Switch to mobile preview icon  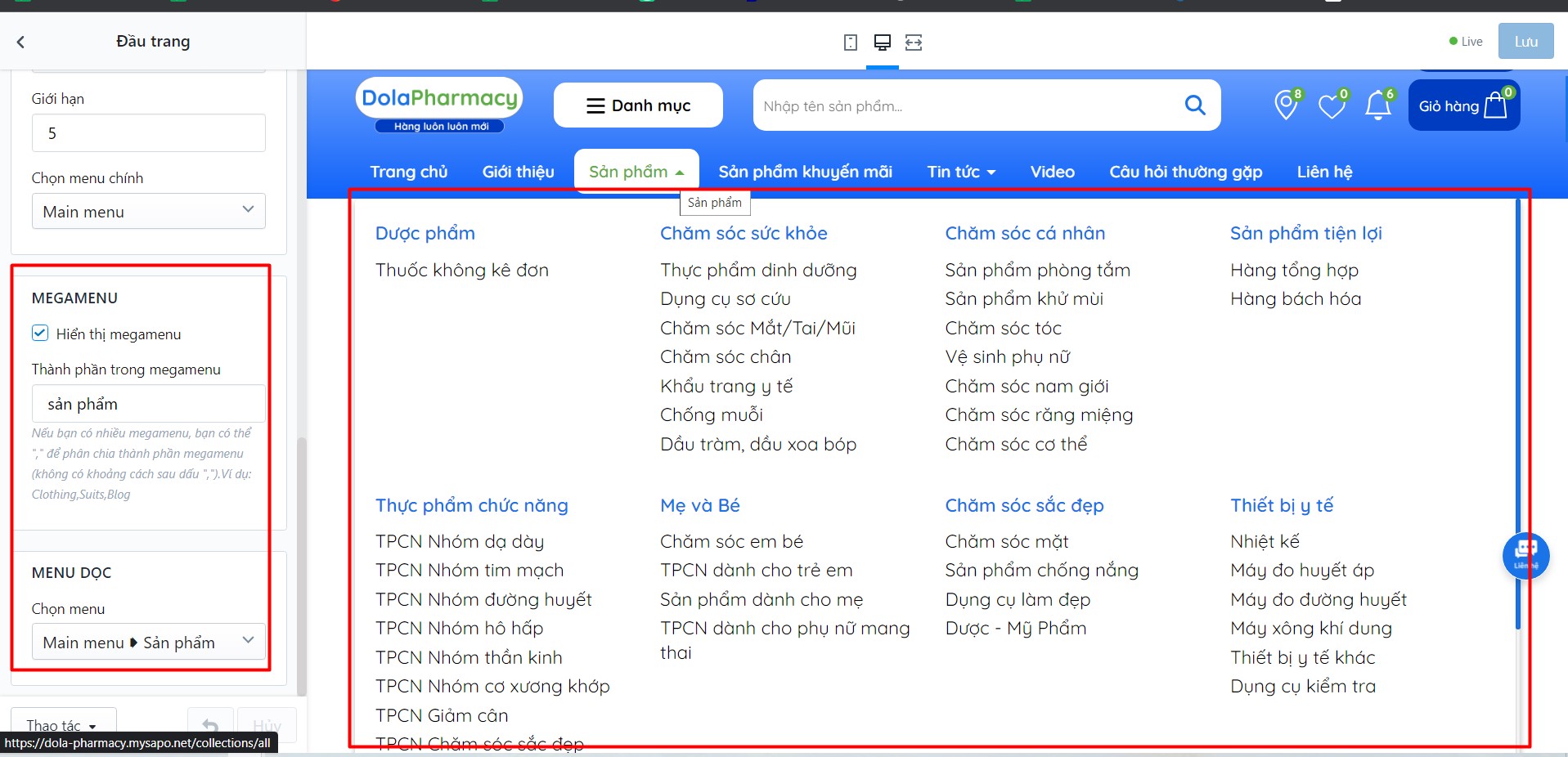click(x=851, y=43)
